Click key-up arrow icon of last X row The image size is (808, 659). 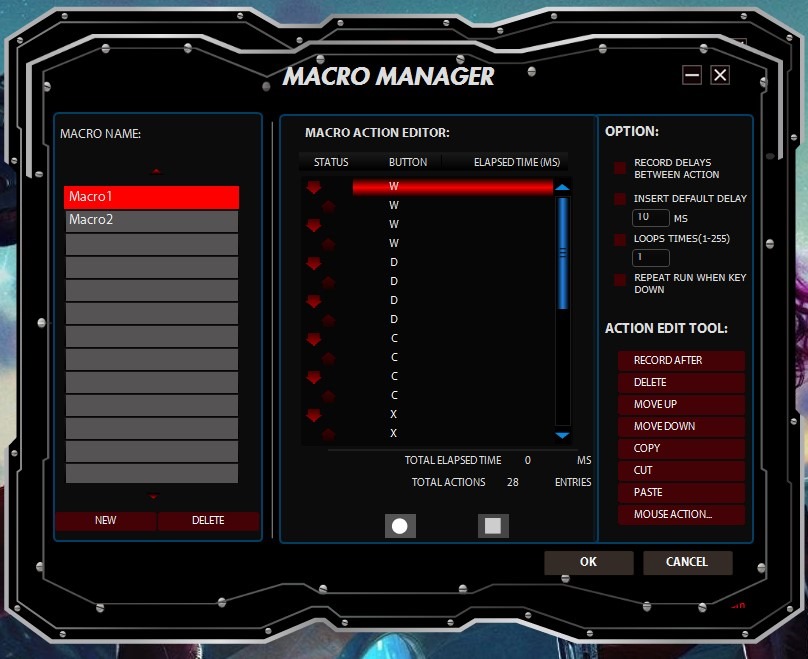[328, 434]
